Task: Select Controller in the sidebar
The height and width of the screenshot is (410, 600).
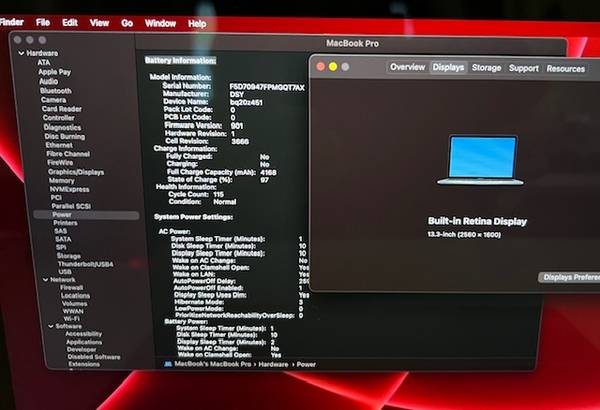Action: pyautogui.click(x=59, y=118)
